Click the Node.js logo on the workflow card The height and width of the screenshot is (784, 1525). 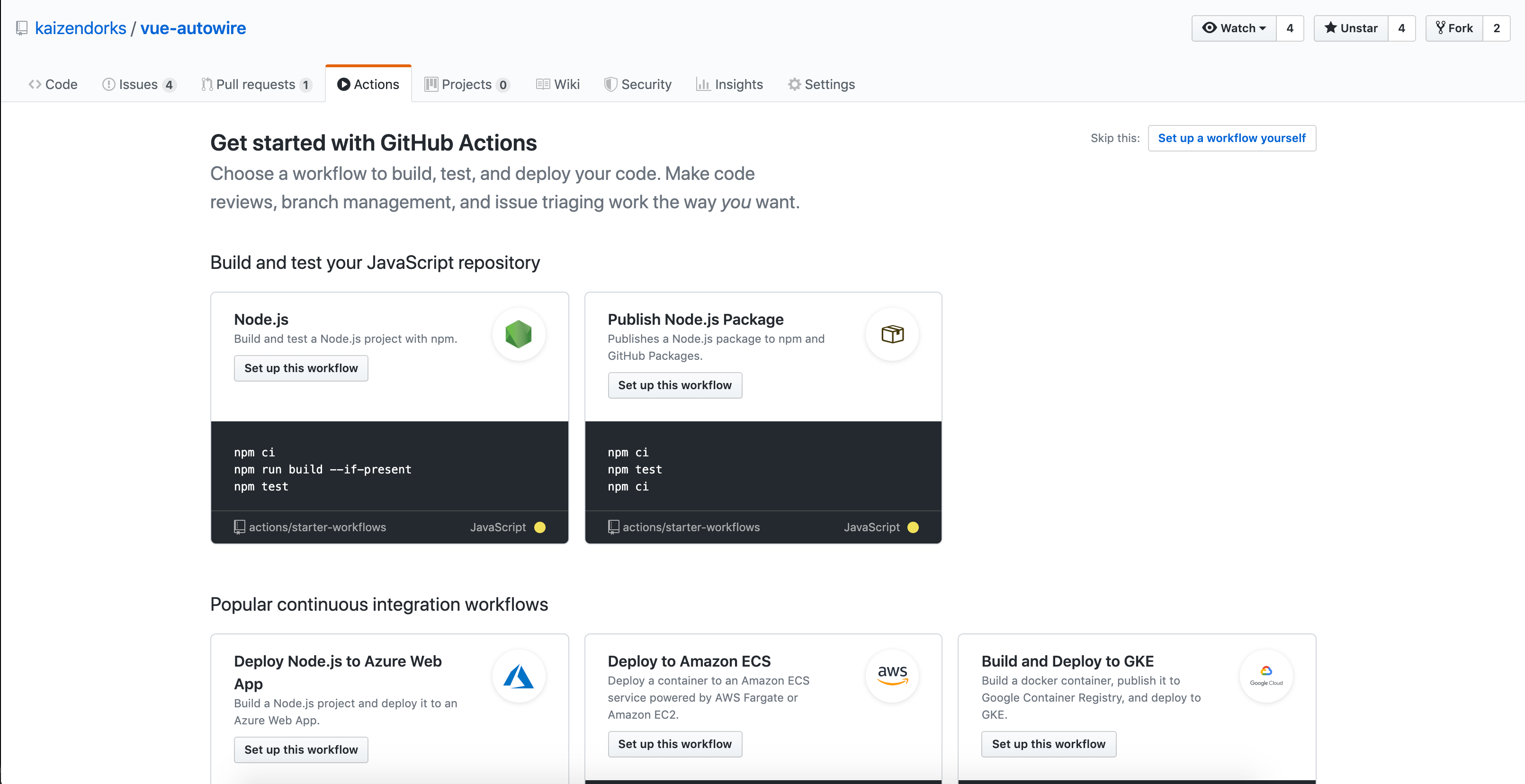(x=519, y=334)
